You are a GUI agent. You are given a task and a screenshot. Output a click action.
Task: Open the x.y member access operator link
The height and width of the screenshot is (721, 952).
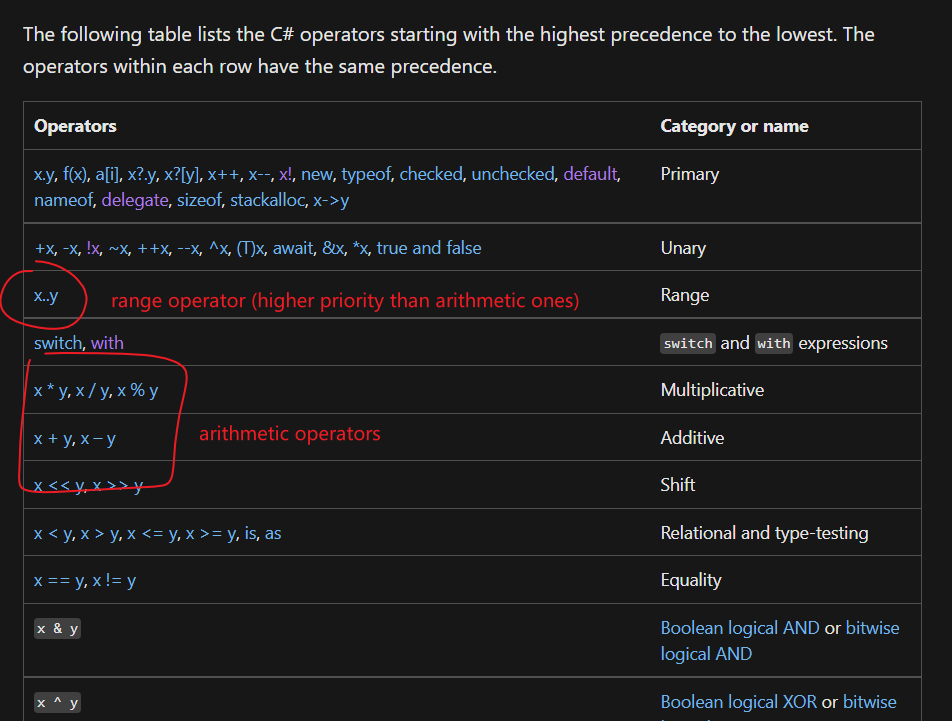coord(44,175)
